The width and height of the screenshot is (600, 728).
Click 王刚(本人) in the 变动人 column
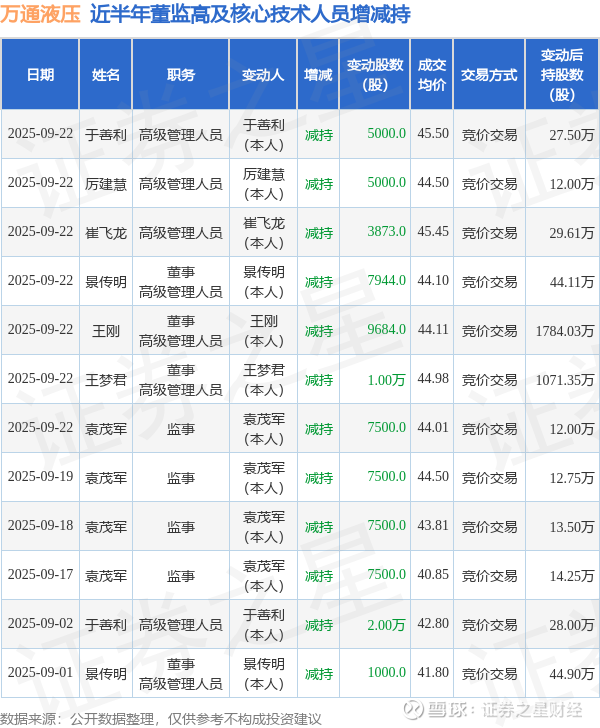click(263, 331)
